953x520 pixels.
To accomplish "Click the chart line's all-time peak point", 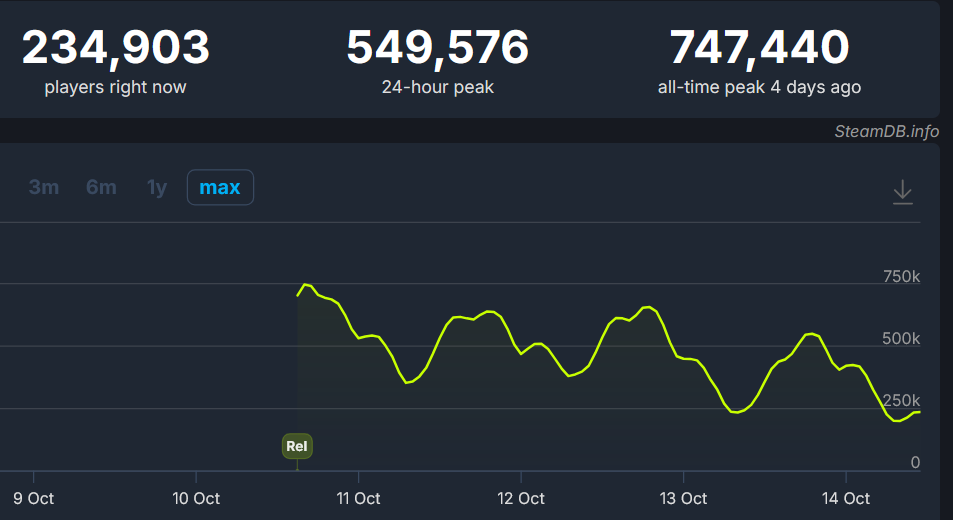I will [306, 284].
